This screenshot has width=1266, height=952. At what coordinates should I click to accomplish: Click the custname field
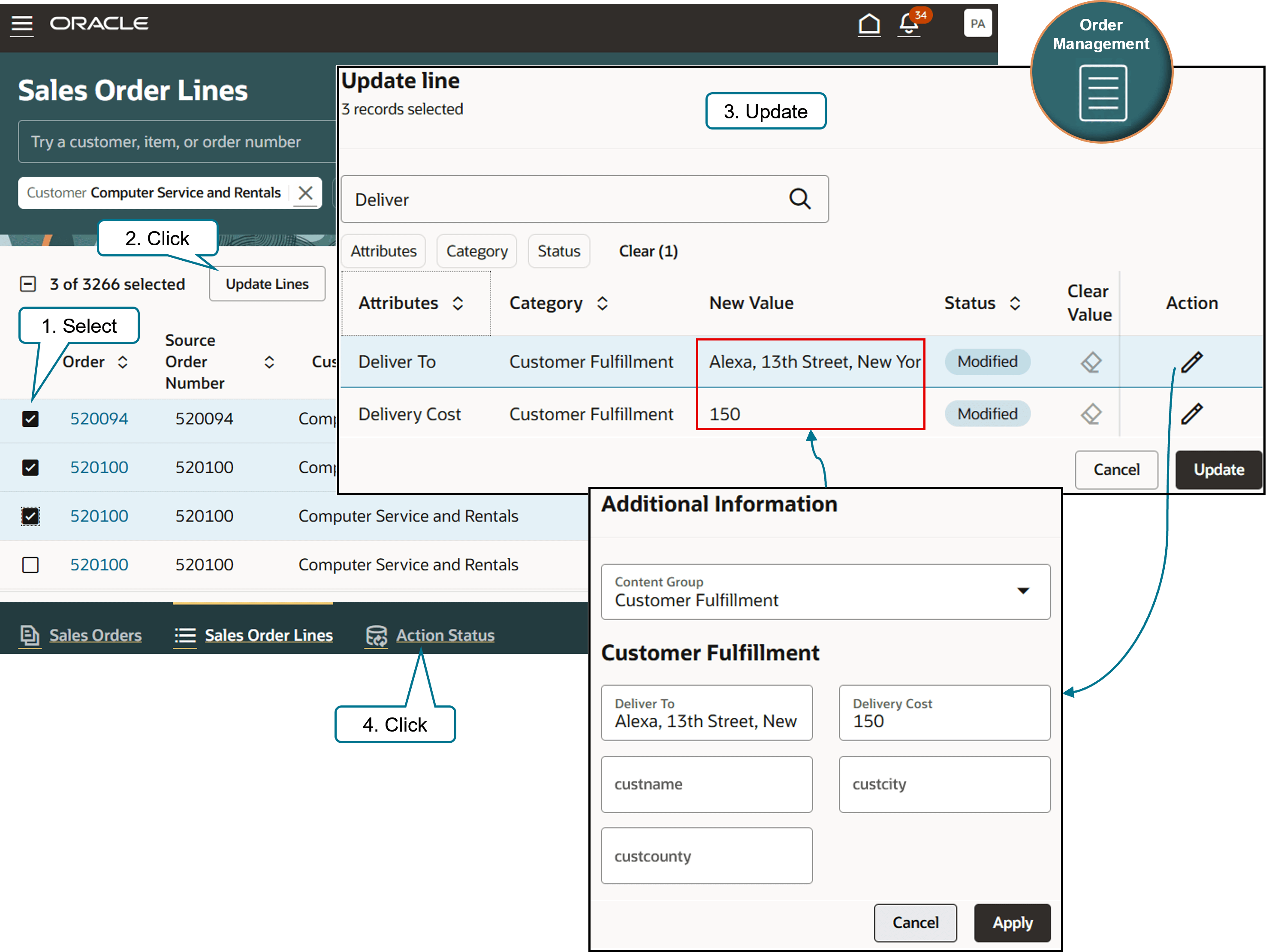(706, 784)
